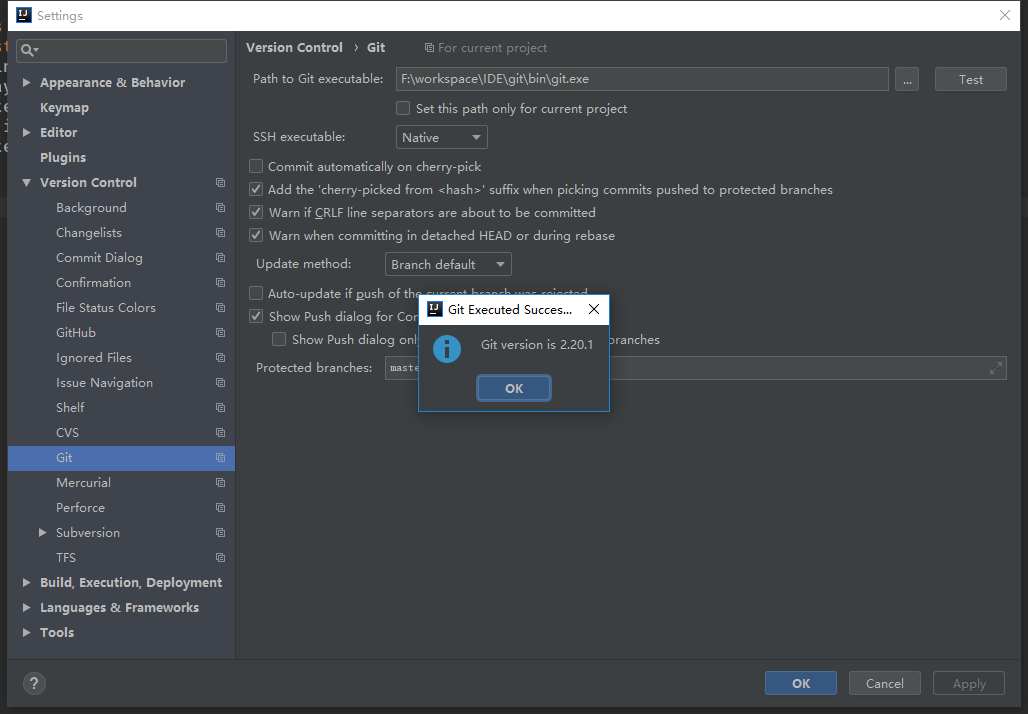Click the Test button for Git executable
The height and width of the screenshot is (714, 1028).
(970, 80)
